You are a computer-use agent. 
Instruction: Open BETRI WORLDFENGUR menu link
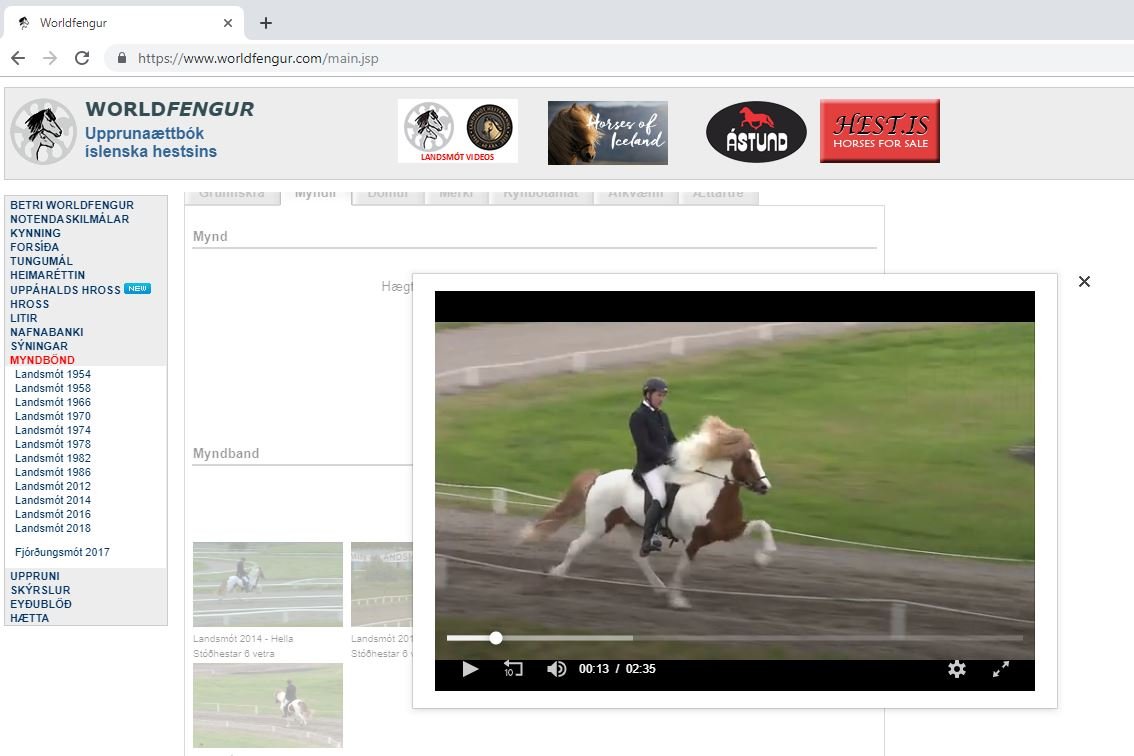click(72, 205)
